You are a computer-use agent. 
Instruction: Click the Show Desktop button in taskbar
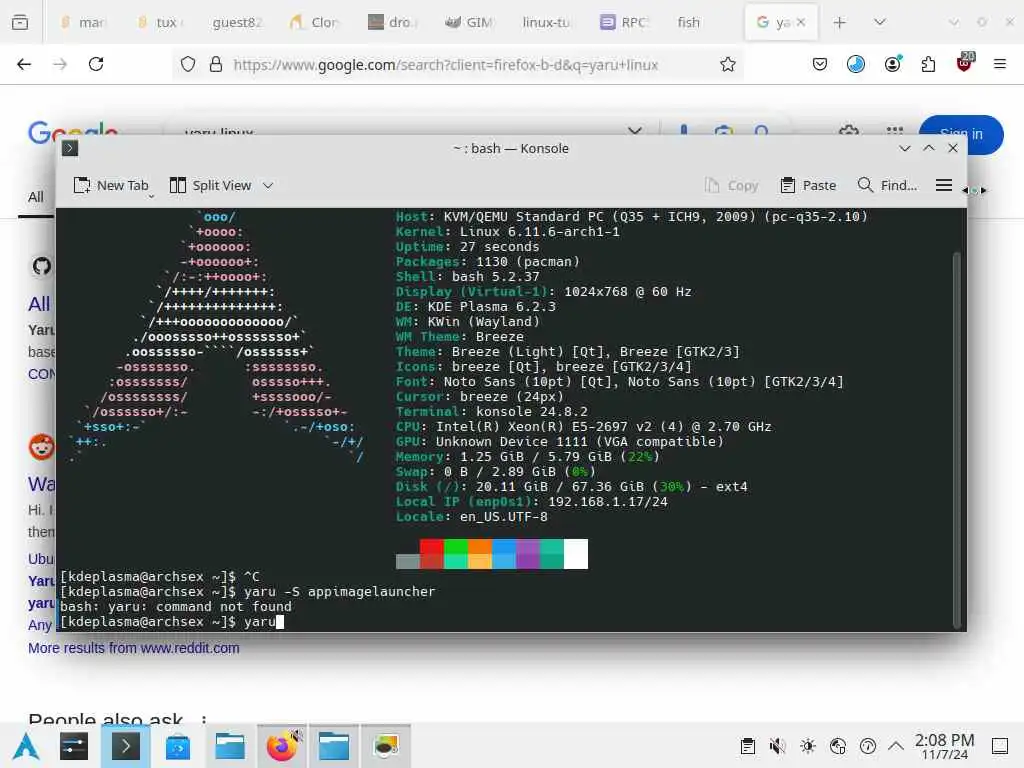(1000, 746)
